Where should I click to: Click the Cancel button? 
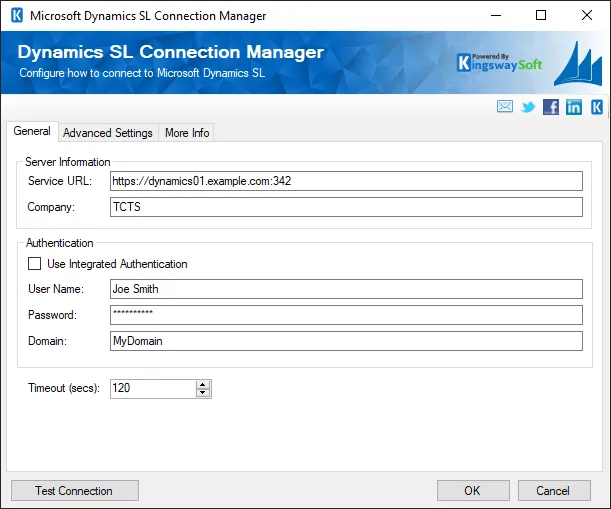click(553, 490)
